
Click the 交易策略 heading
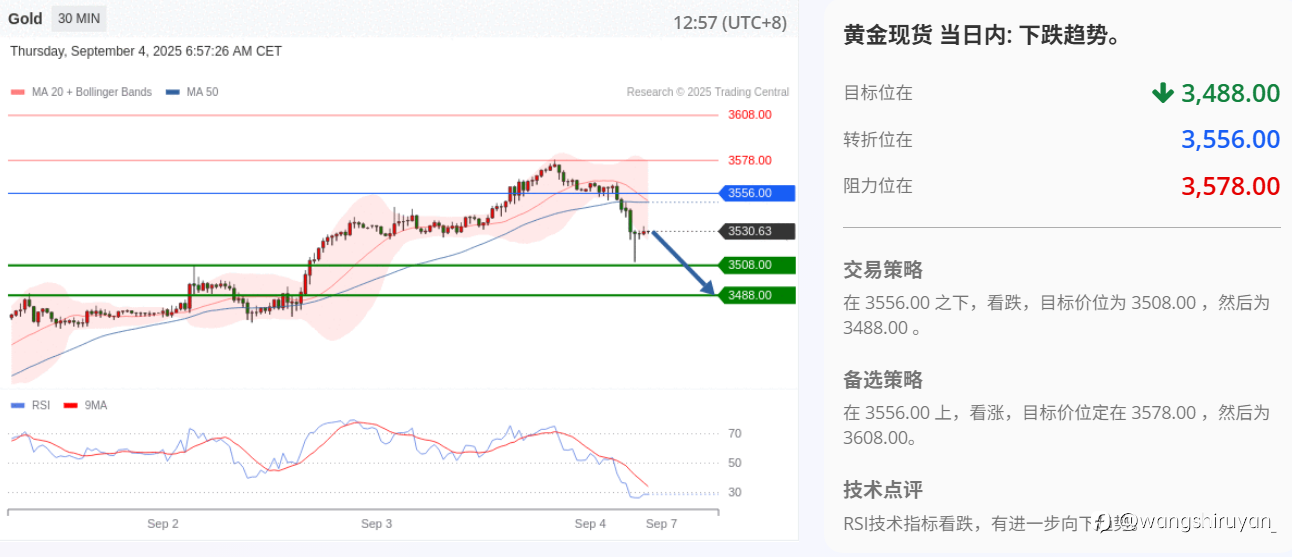pos(883,270)
